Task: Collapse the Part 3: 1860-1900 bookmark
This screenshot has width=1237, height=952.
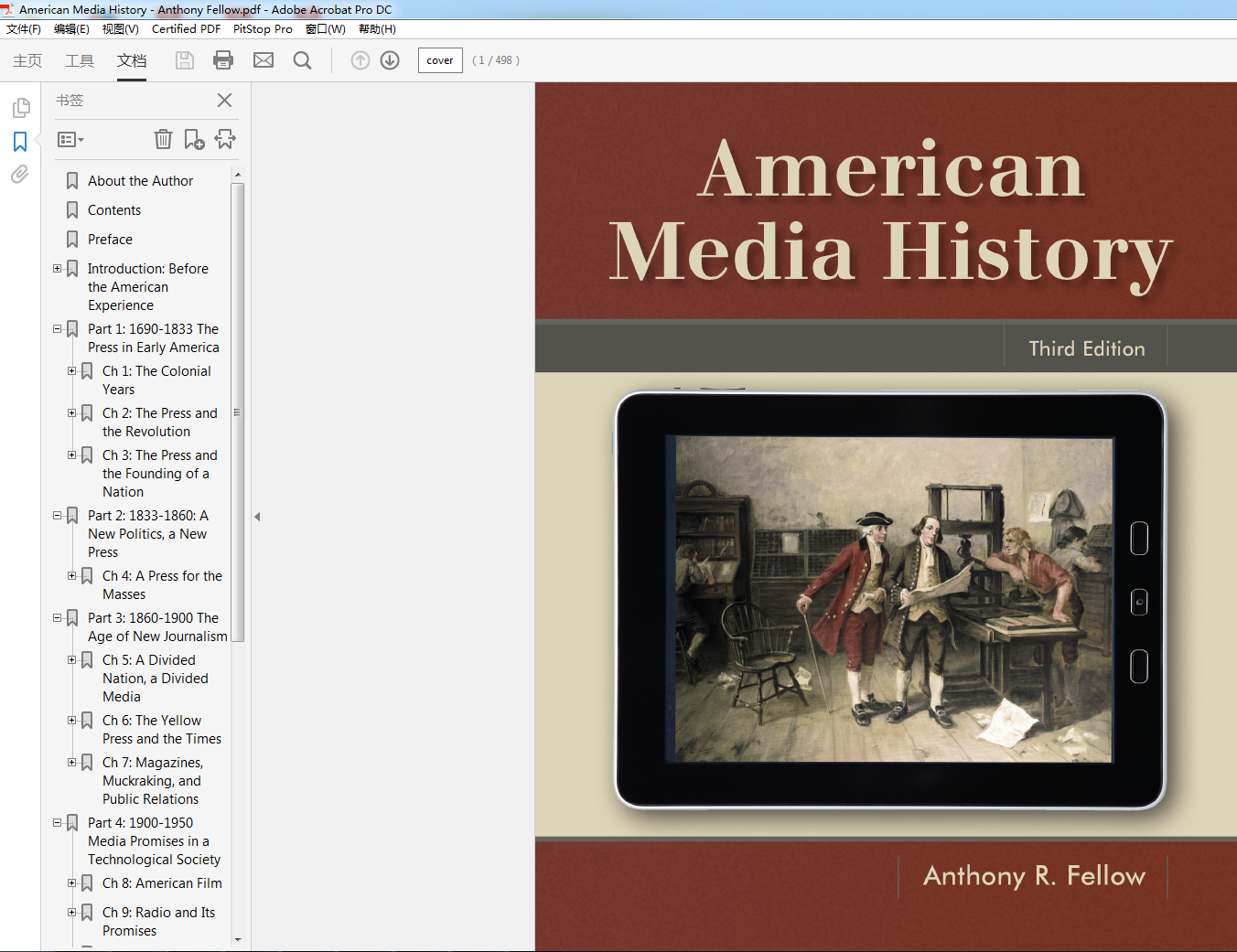Action: (x=57, y=618)
